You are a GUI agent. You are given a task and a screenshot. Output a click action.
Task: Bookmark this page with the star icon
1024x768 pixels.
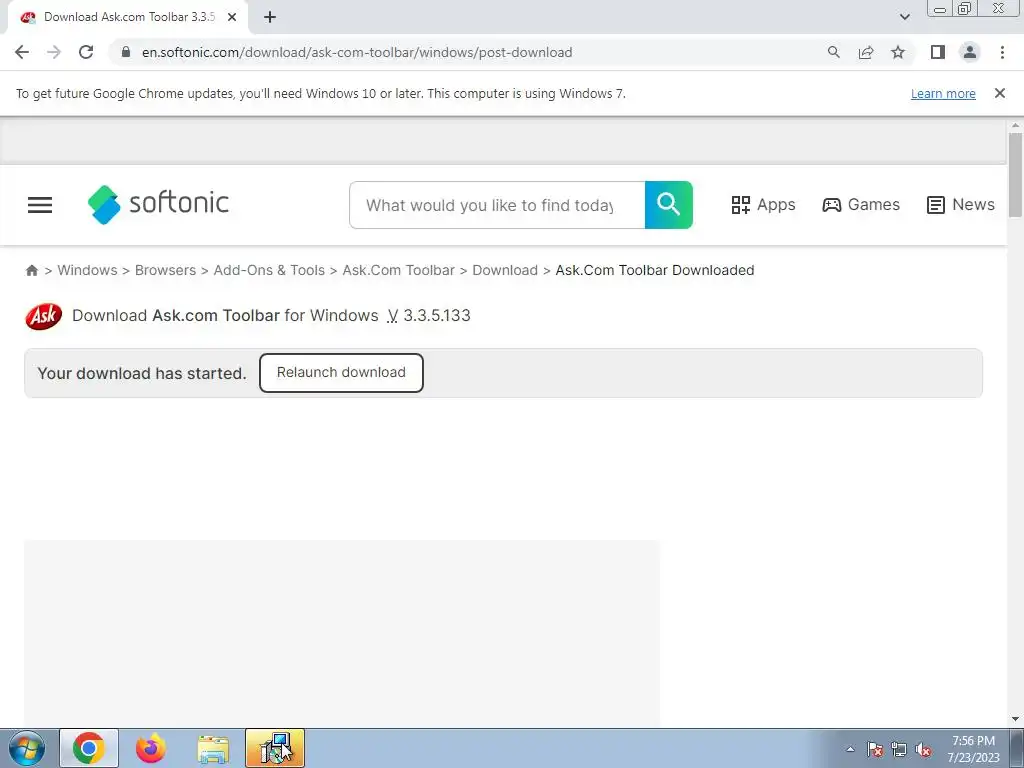pyautogui.click(x=898, y=52)
